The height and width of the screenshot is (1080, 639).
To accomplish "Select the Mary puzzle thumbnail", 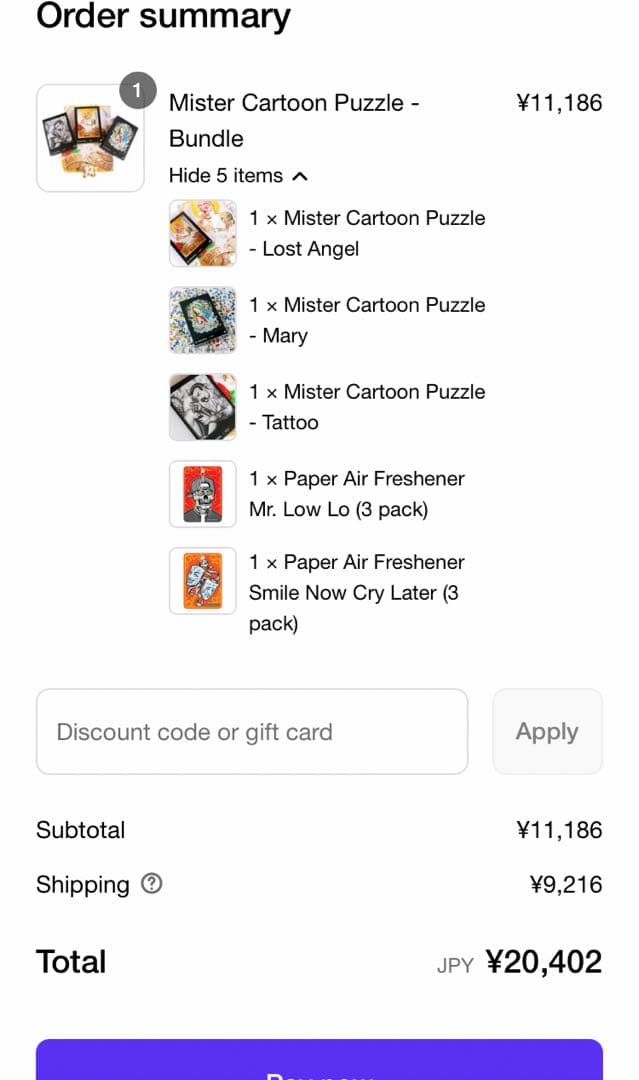I will (203, 320).
